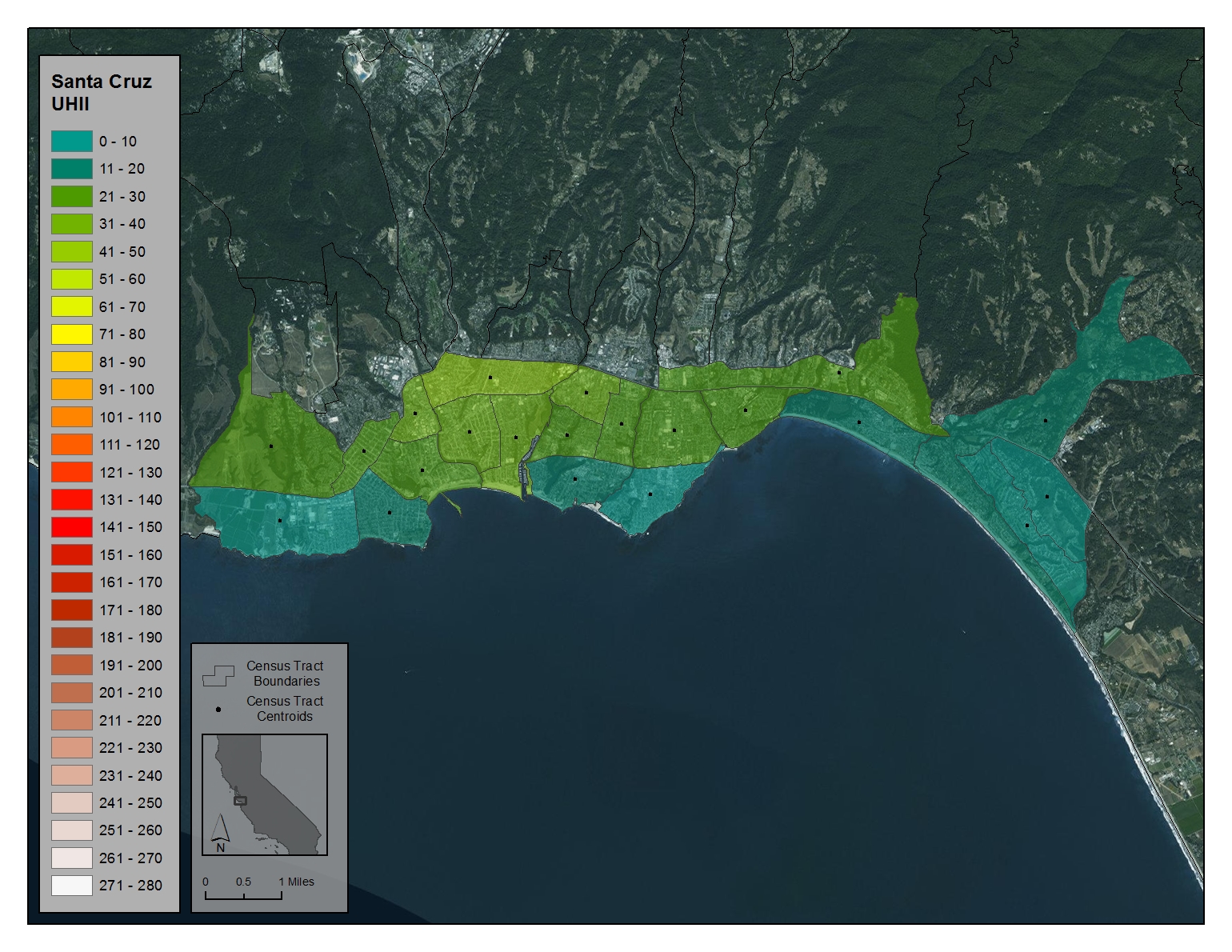Pick the 51 - 60 legend swatch
This screenshot has height=952, width=1232.
tap(72, 279)
